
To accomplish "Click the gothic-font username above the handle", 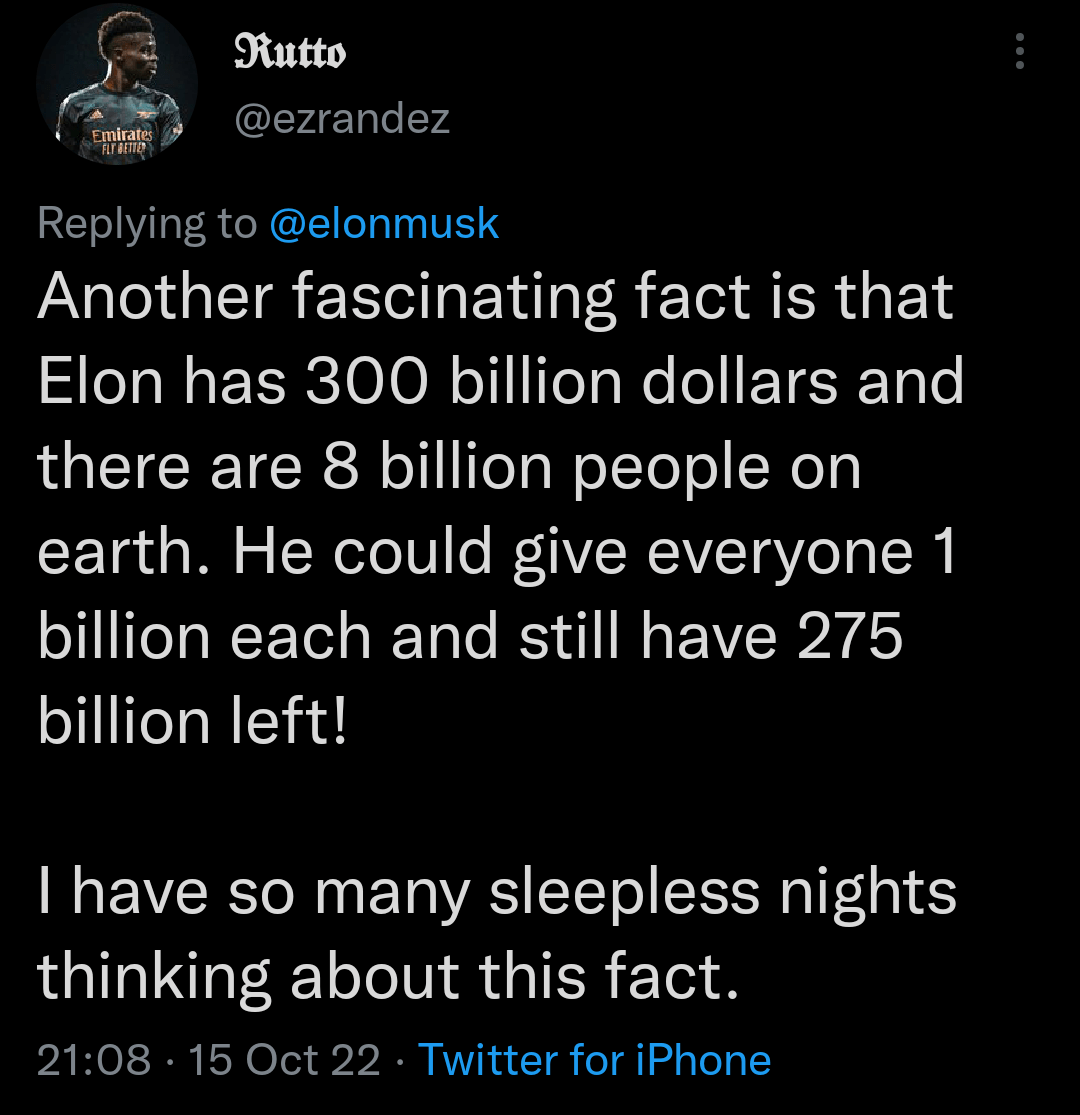I will click(290, 52).
